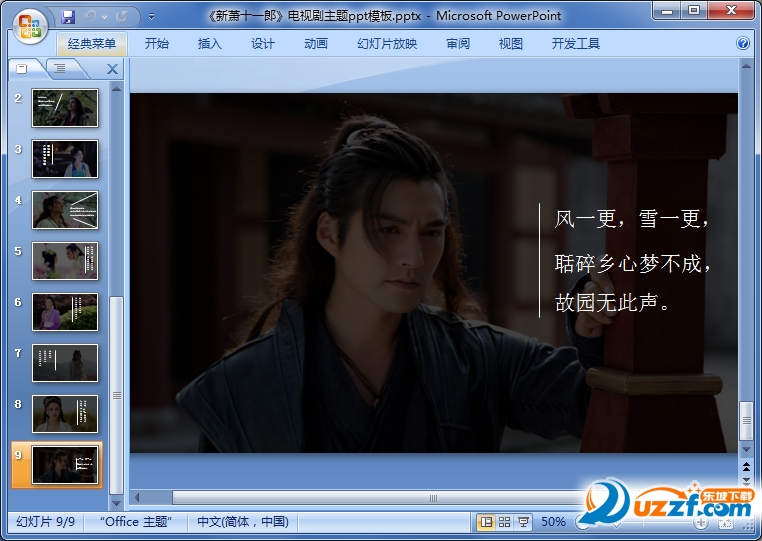The height and width of the screenshot is (541, 762).
Task: Select slide 7 thumbnail
Action: [65, 363]
